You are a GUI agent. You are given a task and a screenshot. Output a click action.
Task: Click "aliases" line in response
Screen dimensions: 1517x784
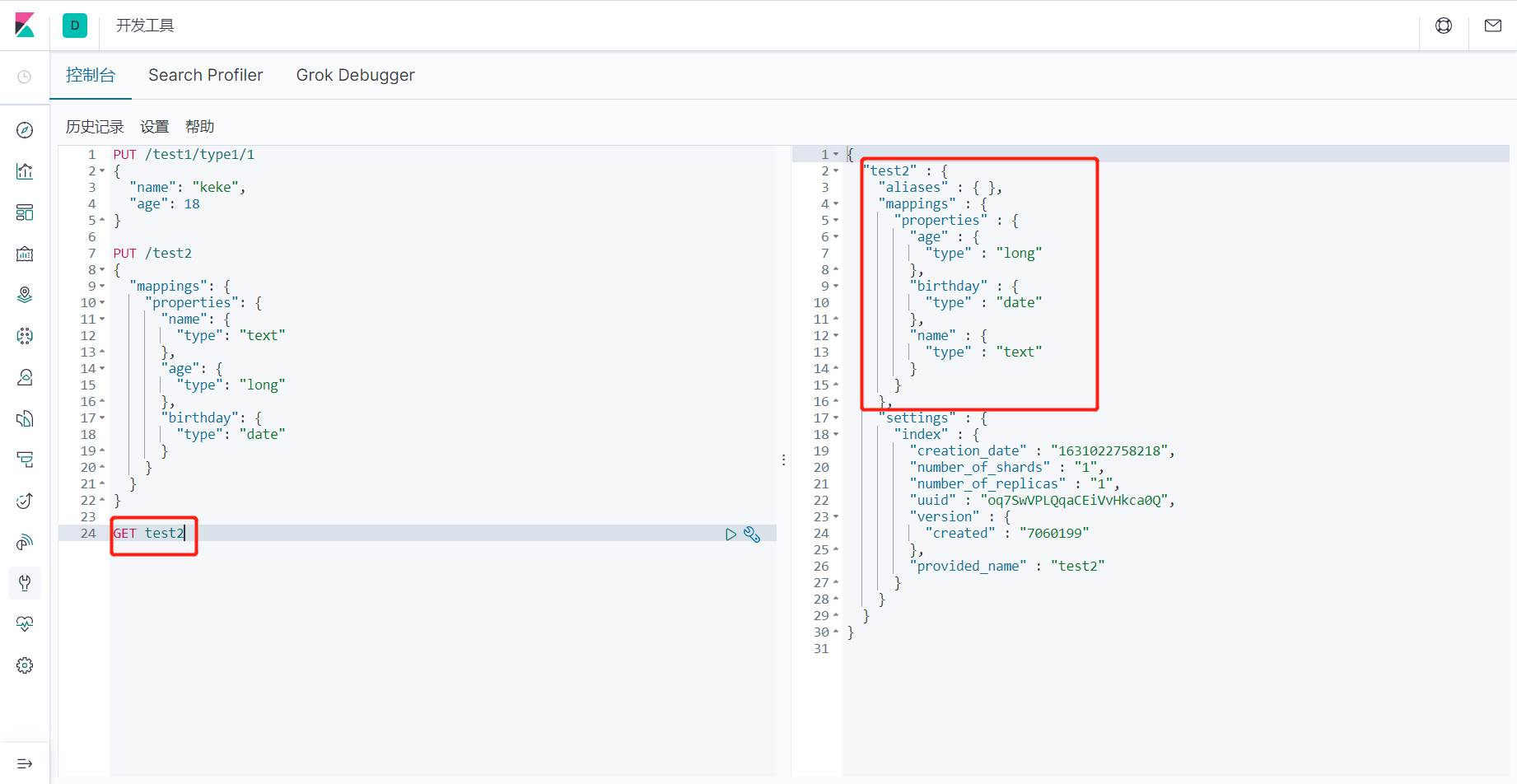pos(941,188)
